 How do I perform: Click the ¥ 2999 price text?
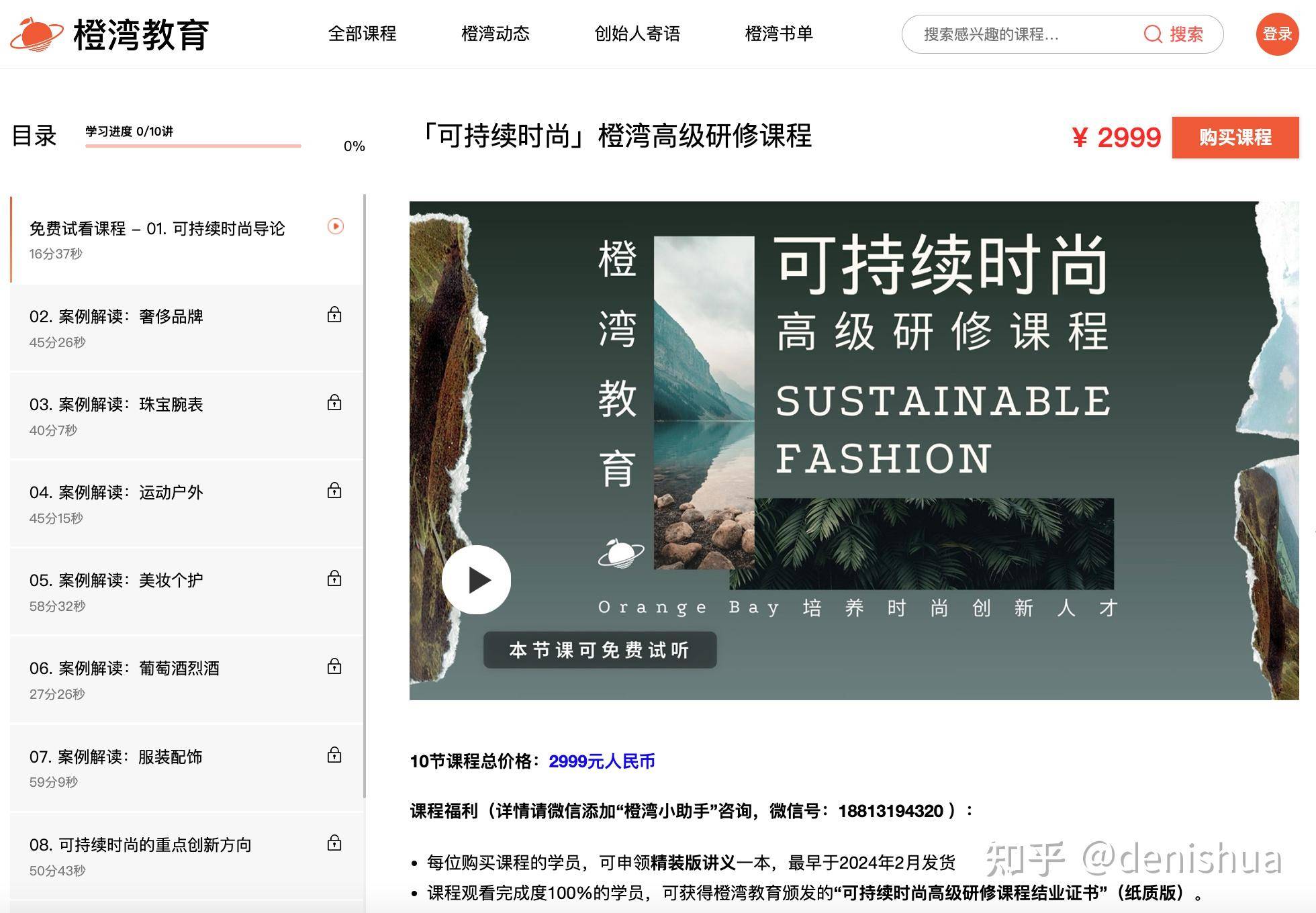(x=1116, y=138)
